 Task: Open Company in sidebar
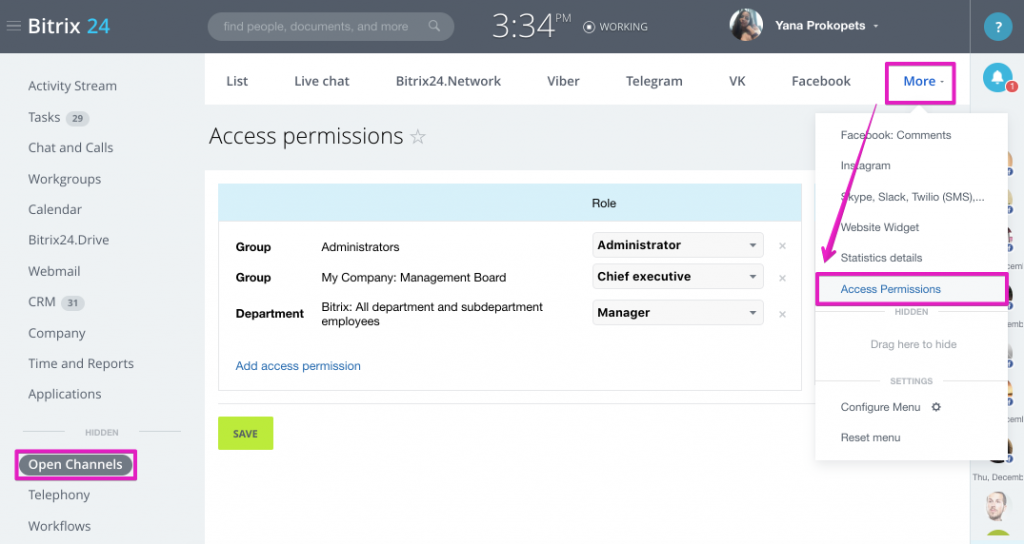tap(57, 333)
